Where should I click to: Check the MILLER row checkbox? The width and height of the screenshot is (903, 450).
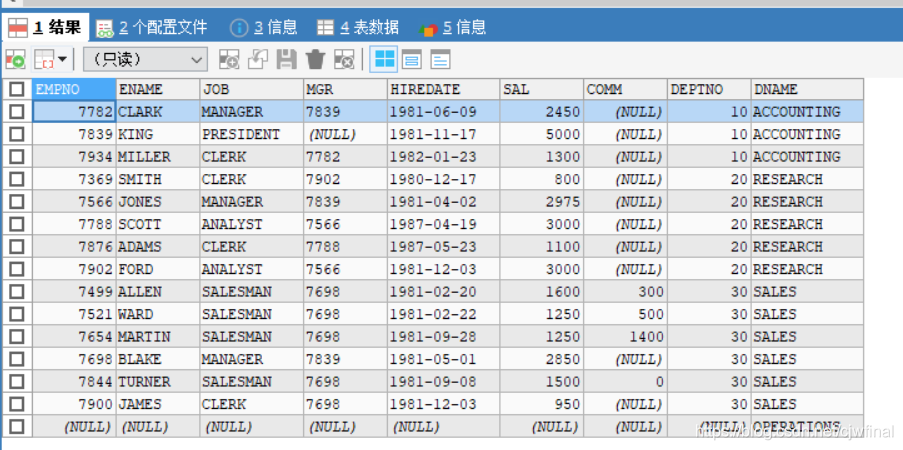point(17,156)
